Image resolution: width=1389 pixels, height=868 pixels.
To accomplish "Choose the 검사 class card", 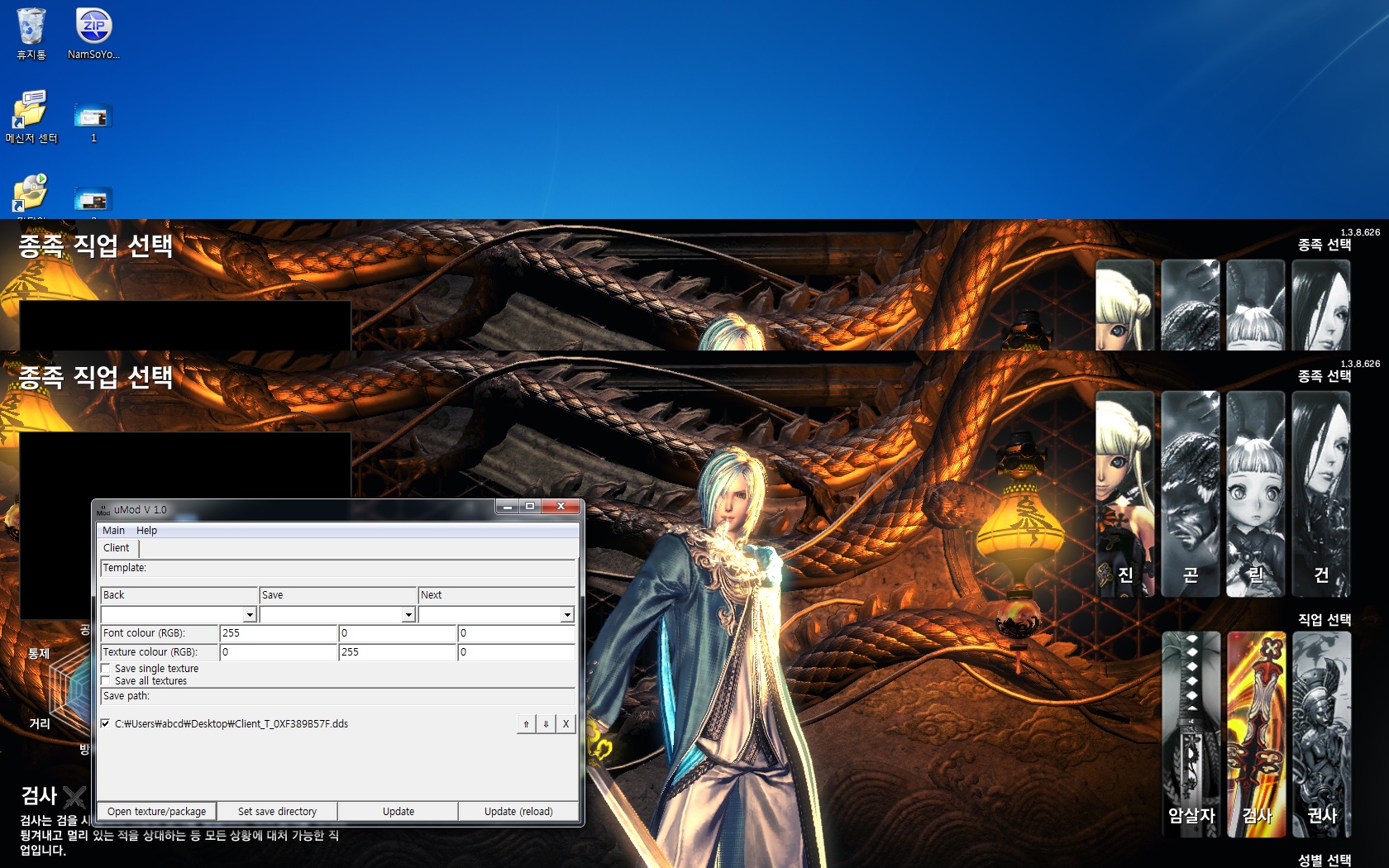I will click(1256, 734).
